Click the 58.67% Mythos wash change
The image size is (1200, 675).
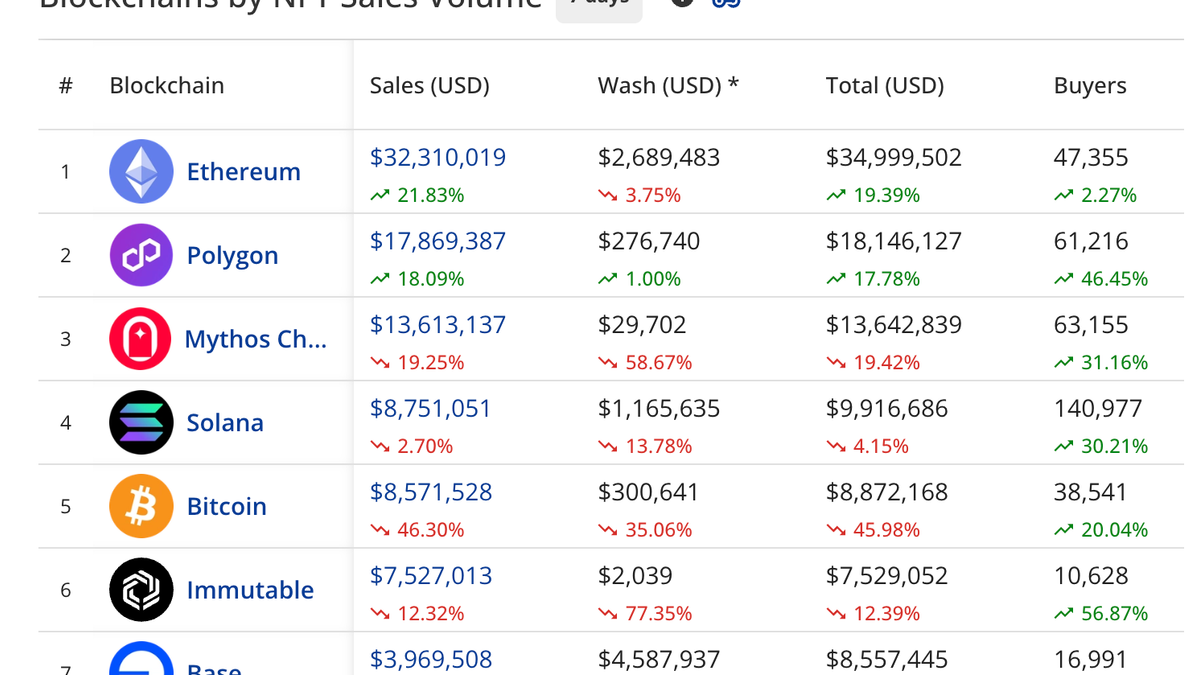click(x=645, y=362)
